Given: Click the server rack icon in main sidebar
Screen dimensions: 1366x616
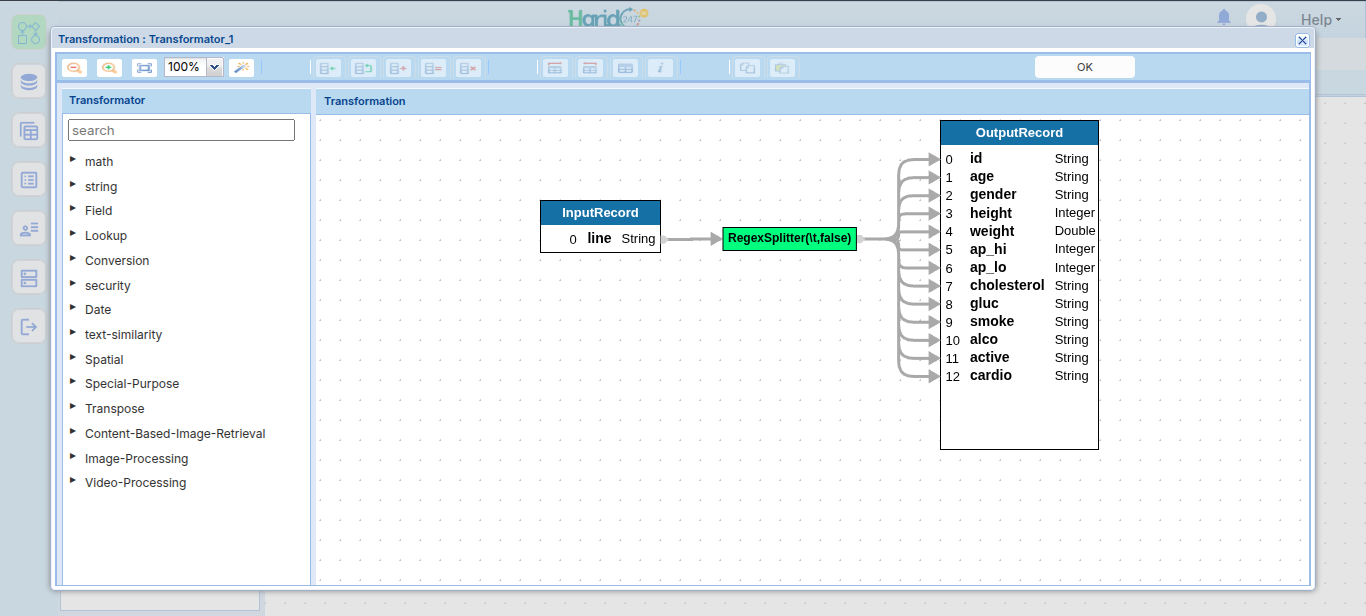Looking at the screenshot, I should tap(29, 277).
